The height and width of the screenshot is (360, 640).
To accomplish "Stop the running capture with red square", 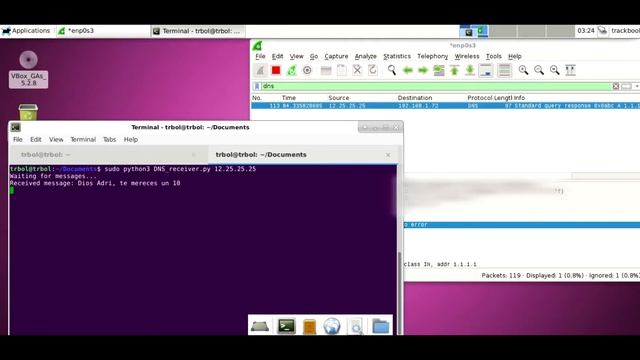I will pyautogui.click(x=276, y=70).
